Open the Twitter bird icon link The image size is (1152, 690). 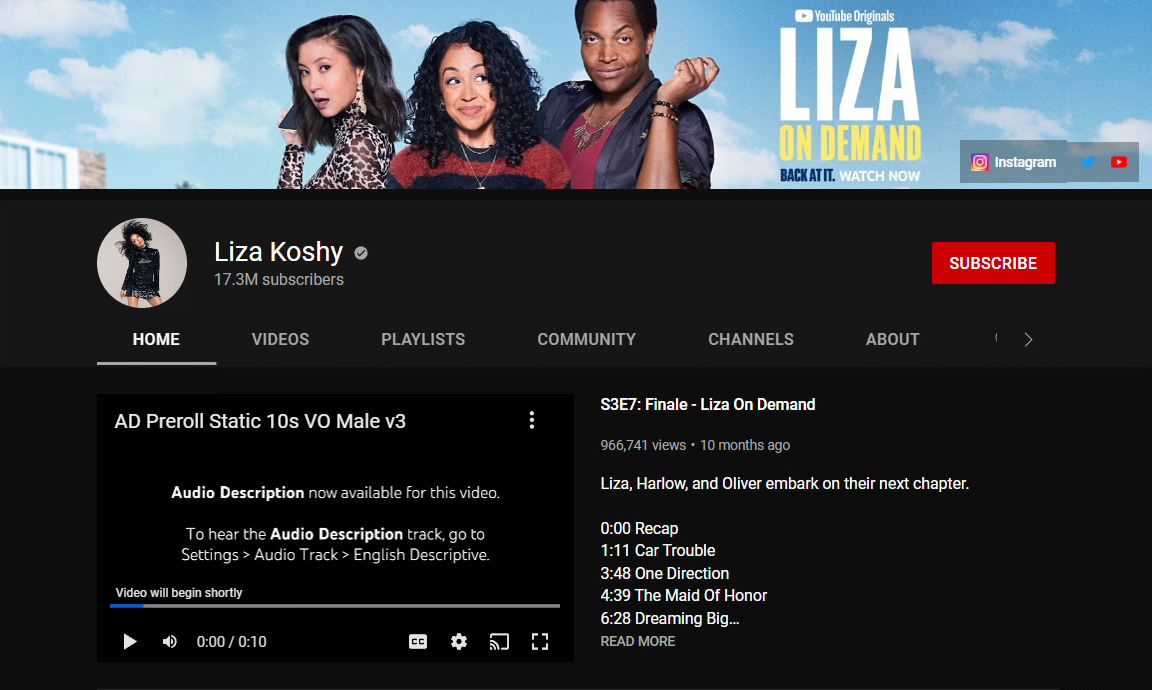[x=1088, y=162]
